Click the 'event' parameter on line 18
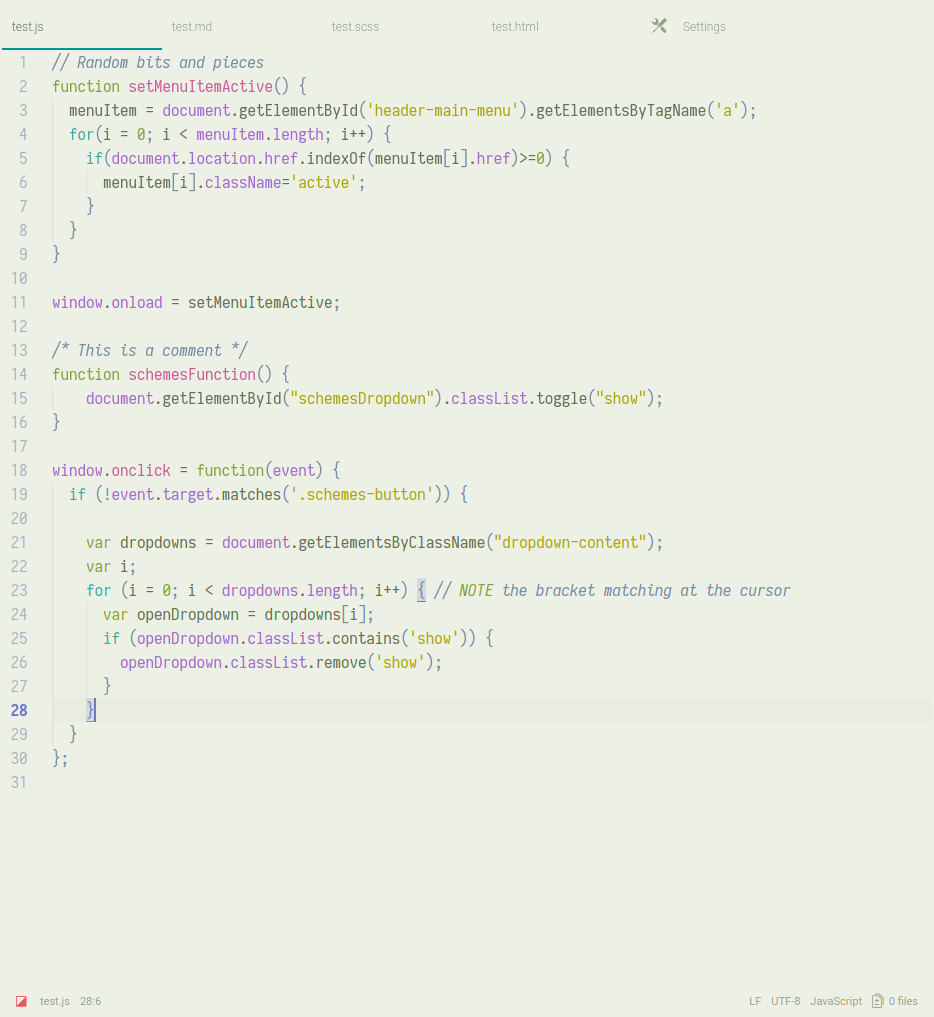The height and width of the screenshot is (1017, 934). 294,470
